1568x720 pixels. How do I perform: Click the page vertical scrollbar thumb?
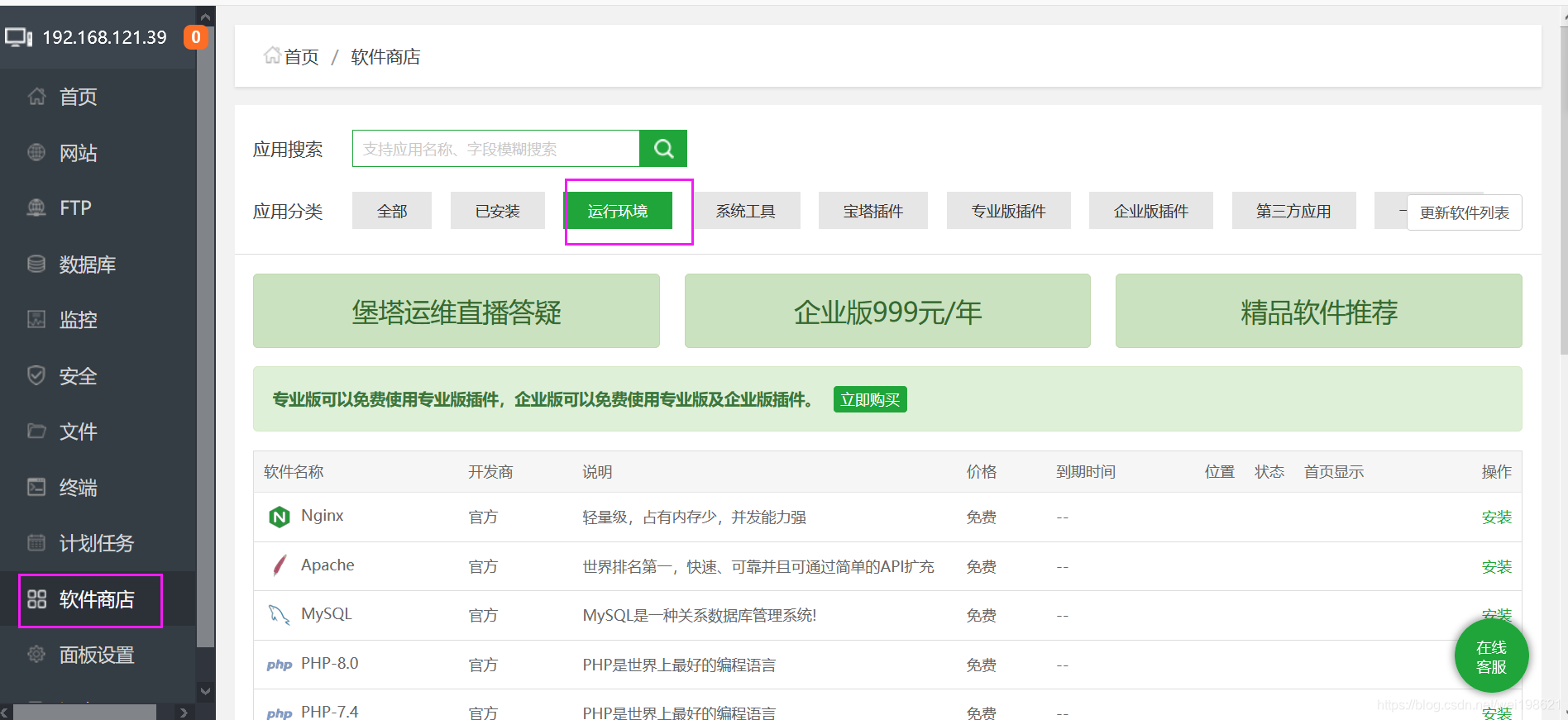(1563, 190)
